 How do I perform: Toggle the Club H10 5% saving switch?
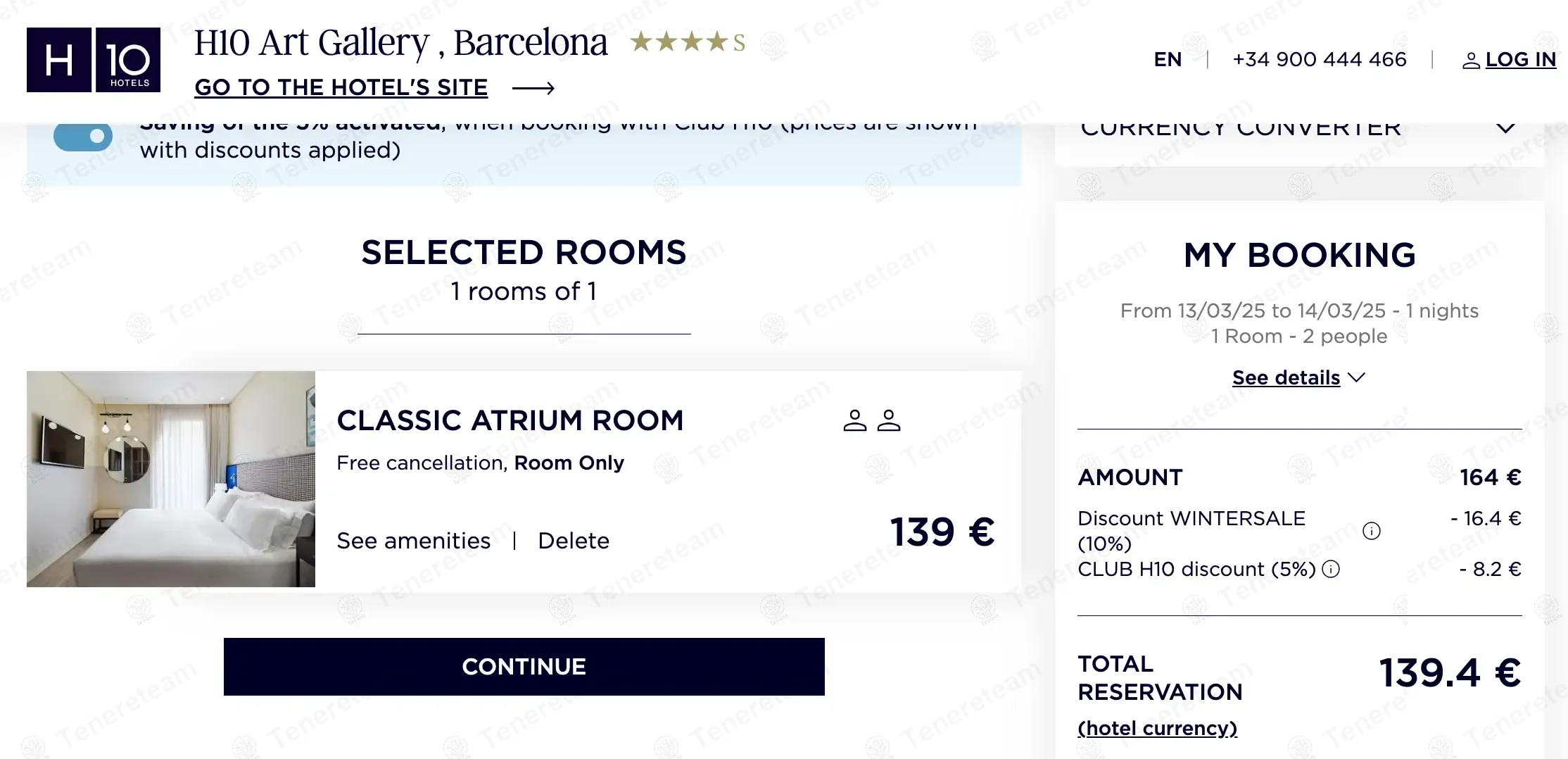[x=83, y=135]
